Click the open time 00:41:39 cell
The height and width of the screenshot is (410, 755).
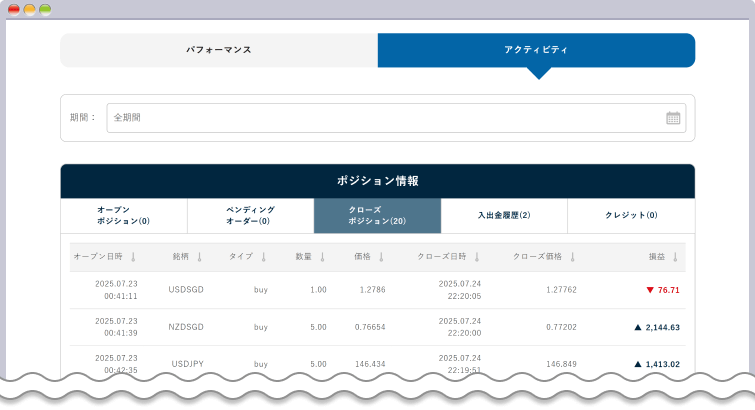(x=121, y=333)
